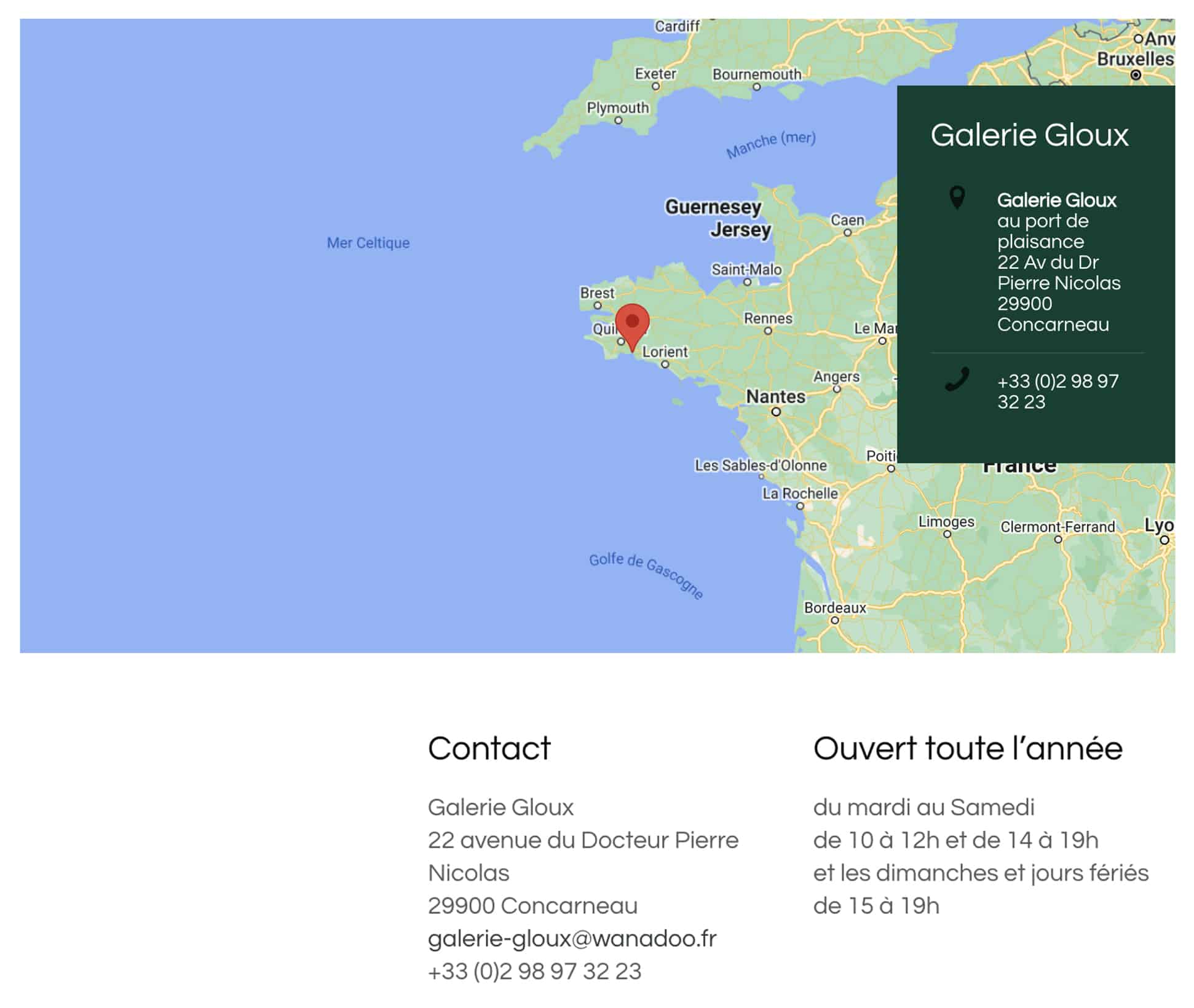Click the Bruxelles label on the map
This screenshot has width=1194, height=1008.
1135,59
